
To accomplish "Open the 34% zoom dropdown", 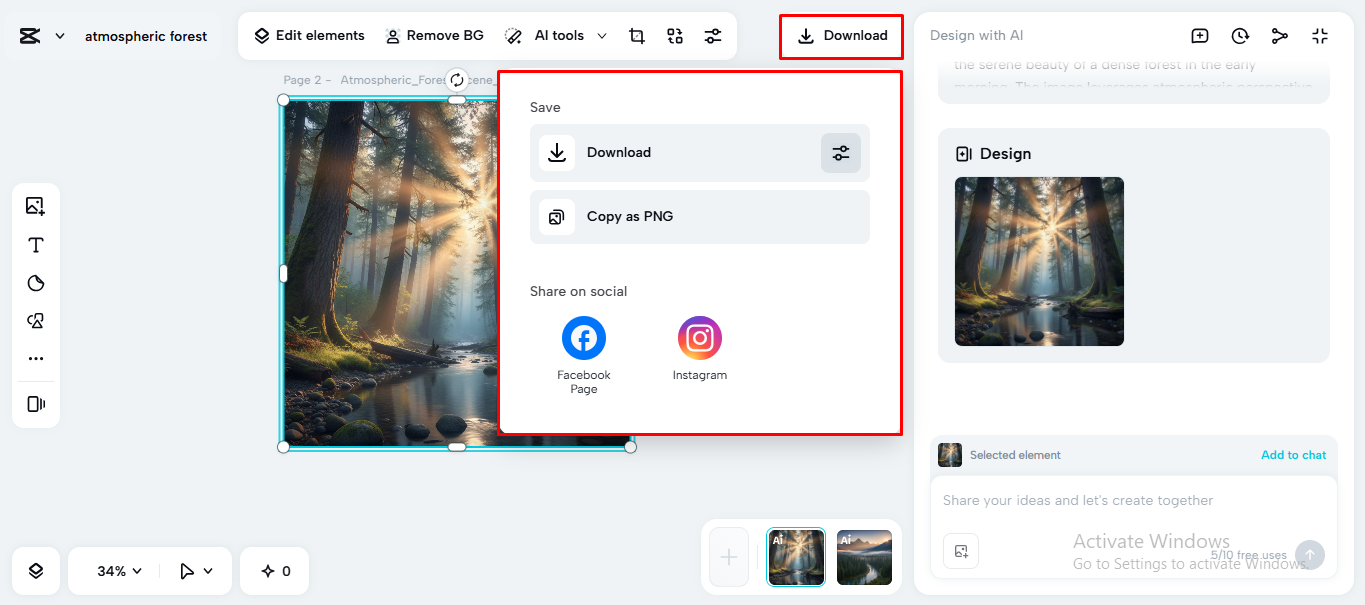I will [120, 571].
